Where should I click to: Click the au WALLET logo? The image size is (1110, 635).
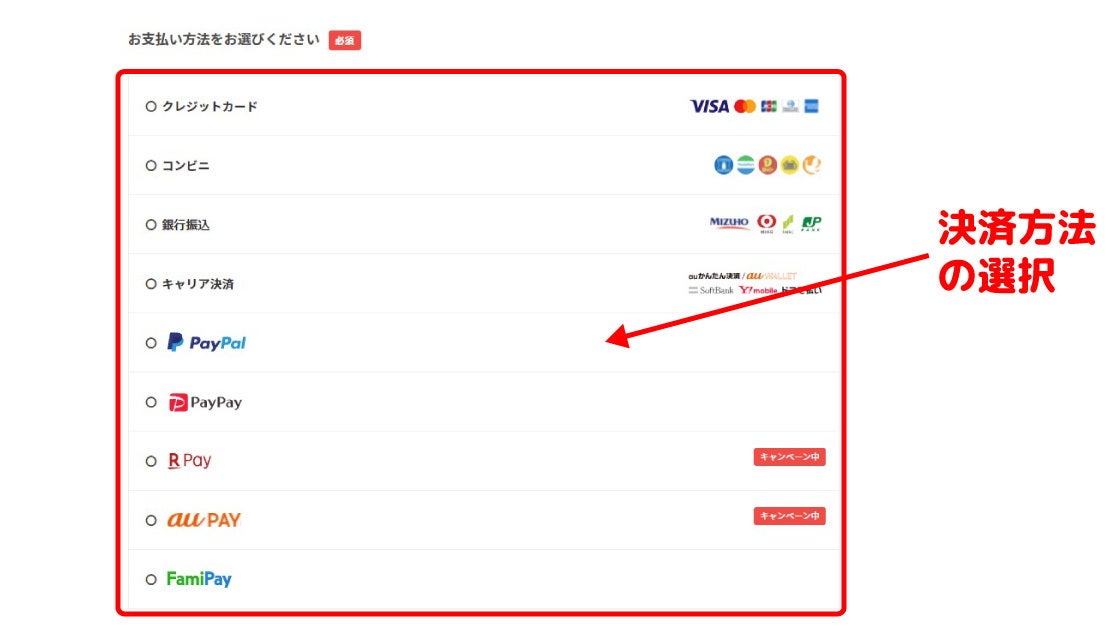coord(771,276)
